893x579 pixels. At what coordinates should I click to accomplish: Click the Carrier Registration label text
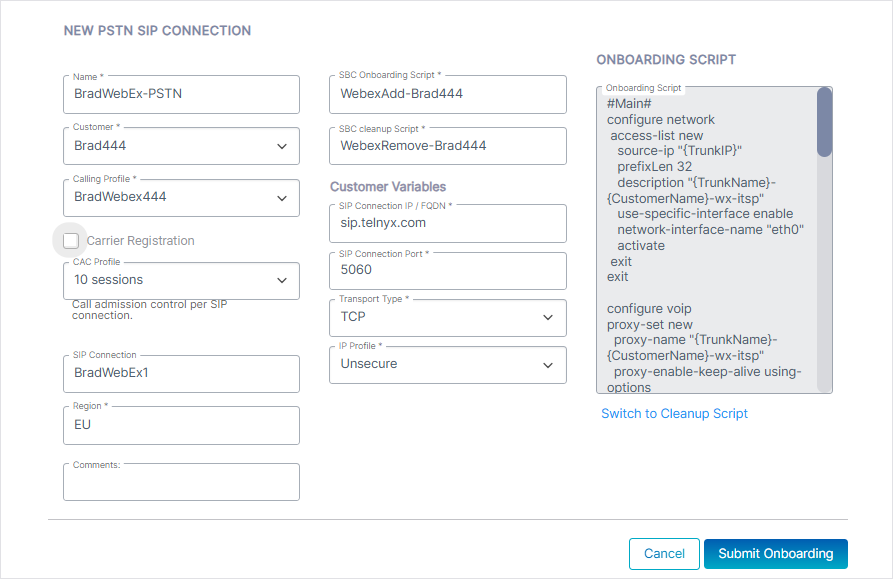point(140,241)
